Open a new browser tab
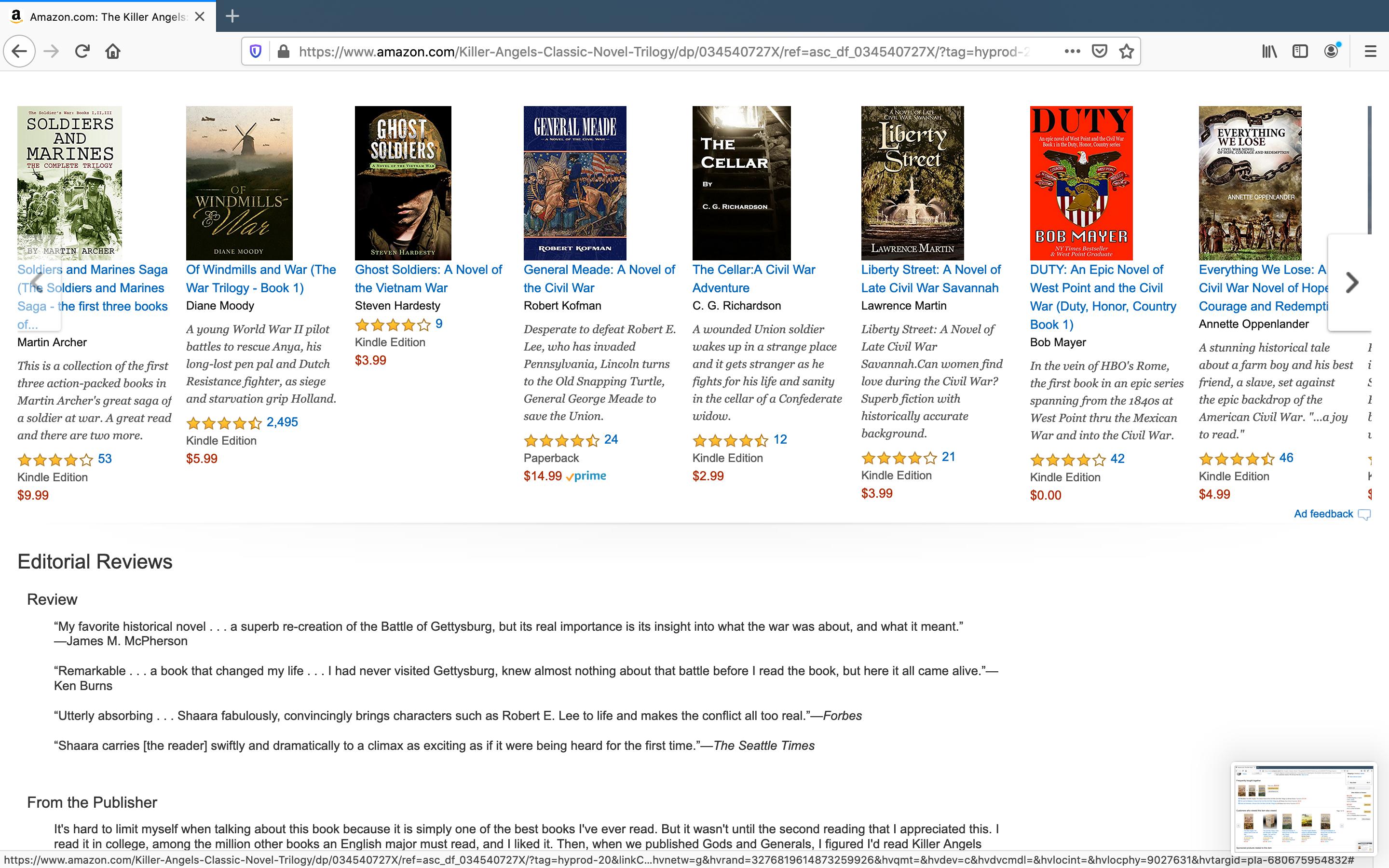This screenshot has width=1389, height=868. pos(232,16)
